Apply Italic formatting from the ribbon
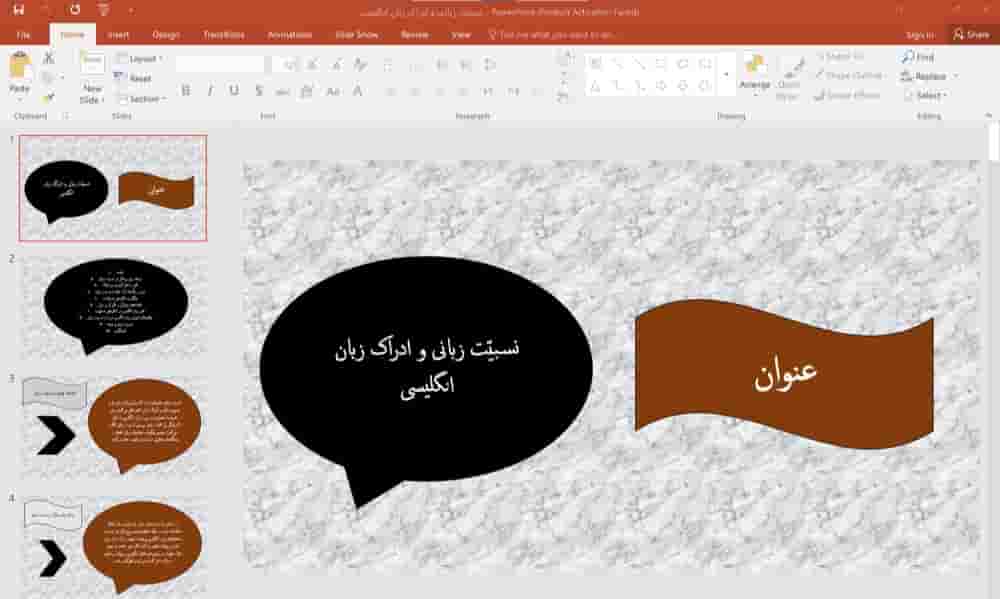 (x=209, y=90)
